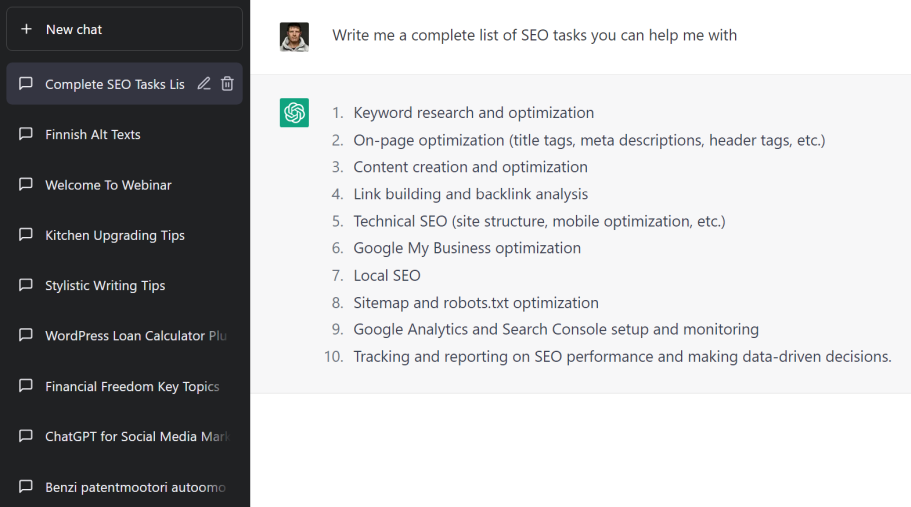Click chat bubble icon beside Finnish Alt Texts
Image resolution: width=911 pixels, height=507 pixels.
click(x=26, y=134)
